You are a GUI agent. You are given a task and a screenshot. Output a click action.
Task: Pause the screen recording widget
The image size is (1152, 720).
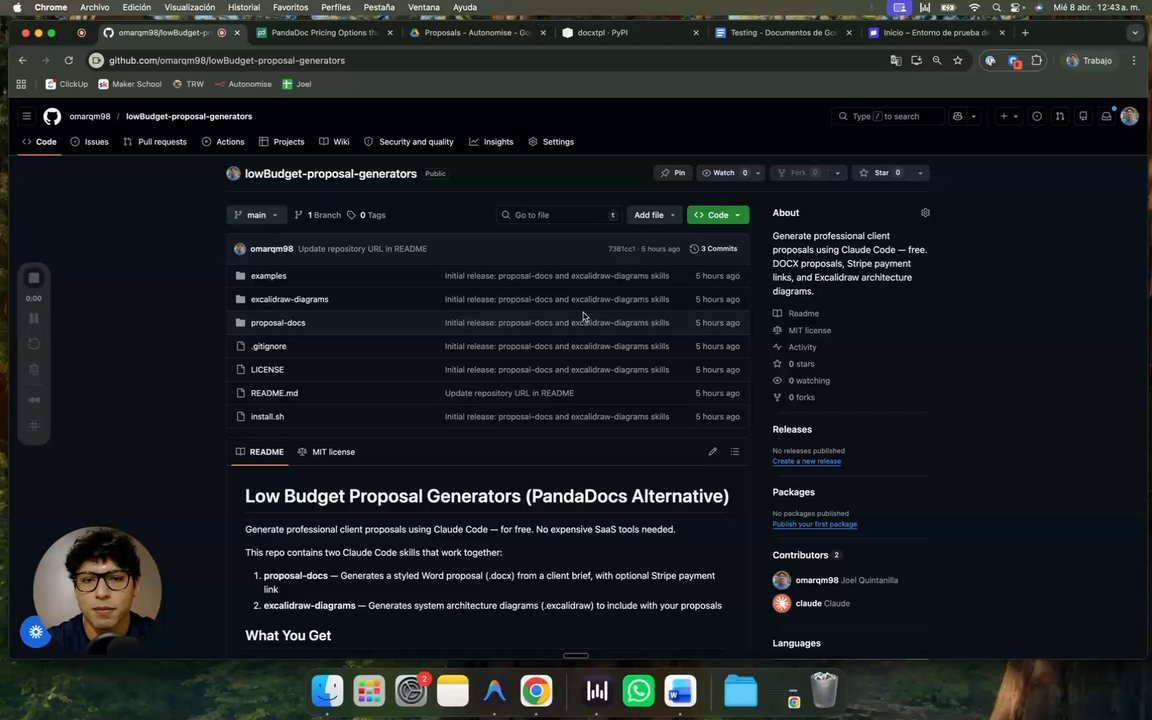34,319
